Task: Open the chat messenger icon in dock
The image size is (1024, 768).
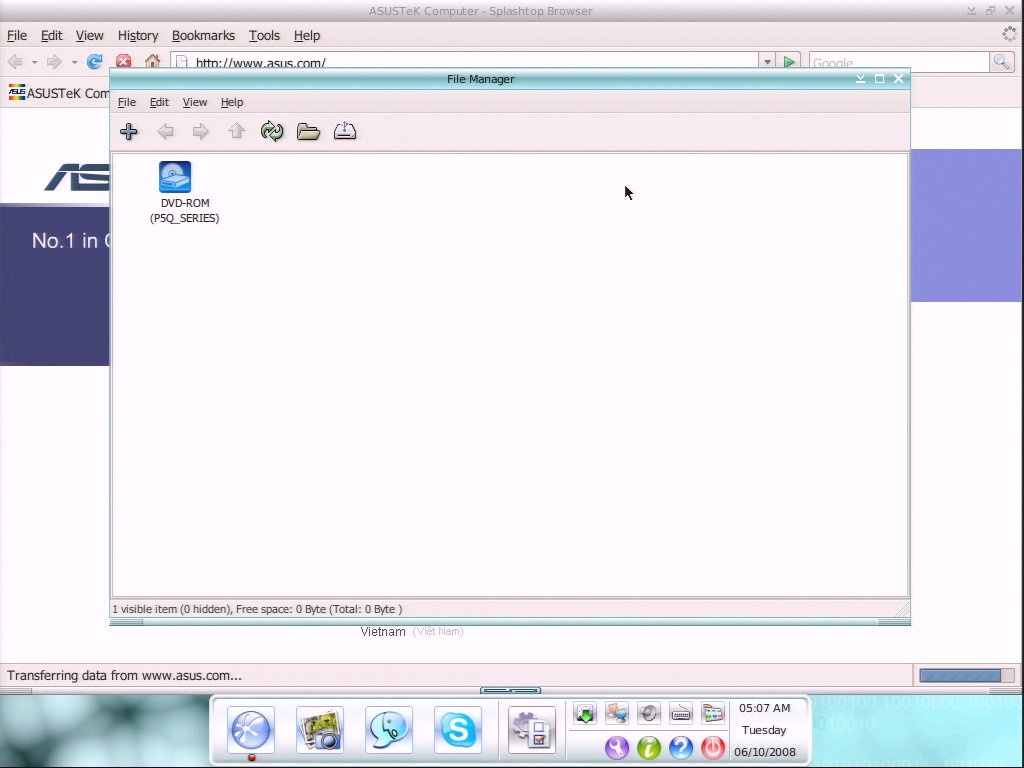Action: point(389,730)
